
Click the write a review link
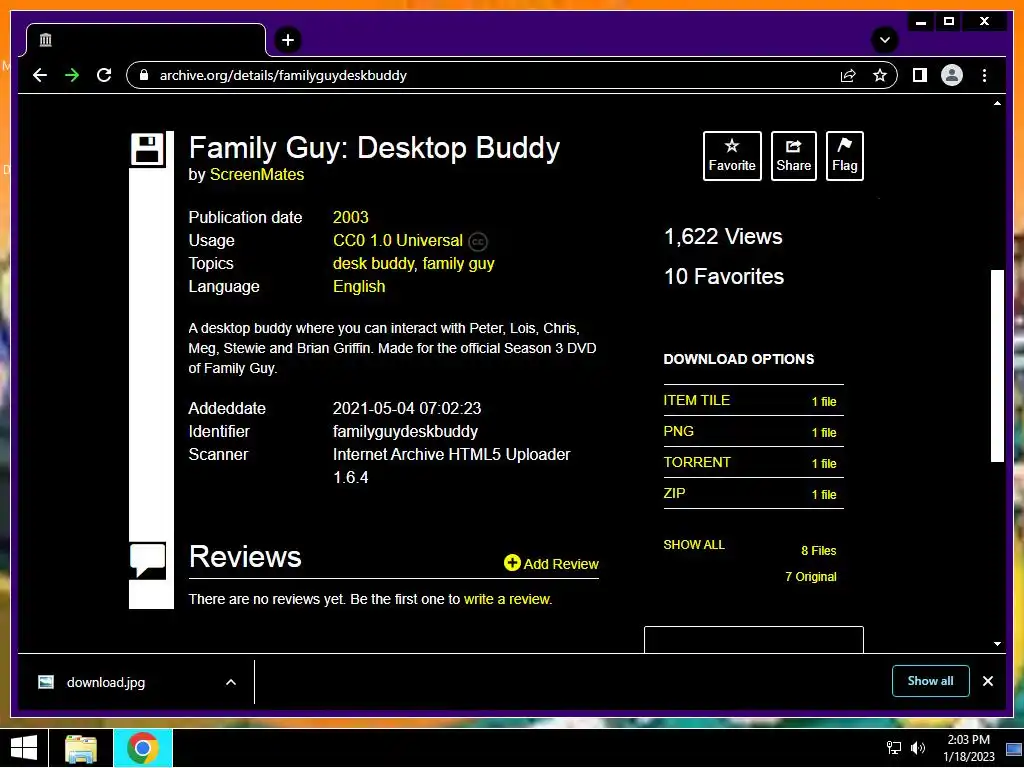point(507,599)
